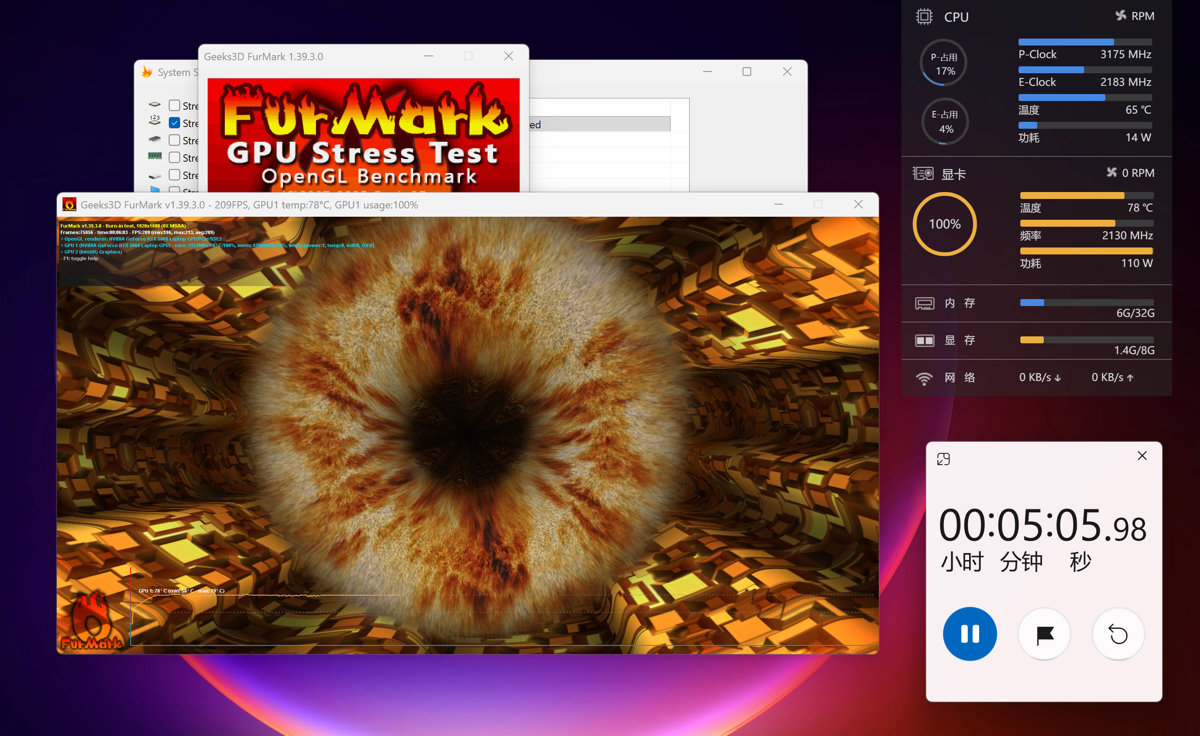The height and width of the screenshot is (736, 1200).
Task: Toggle the third stress checkbox in System Stability
Action: tap(175, 140)
